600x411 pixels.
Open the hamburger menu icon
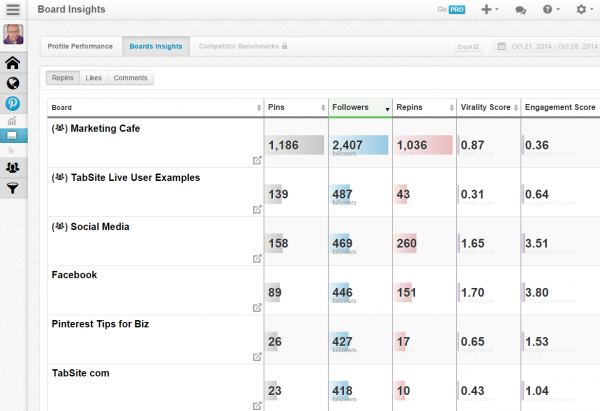(13, 10)
